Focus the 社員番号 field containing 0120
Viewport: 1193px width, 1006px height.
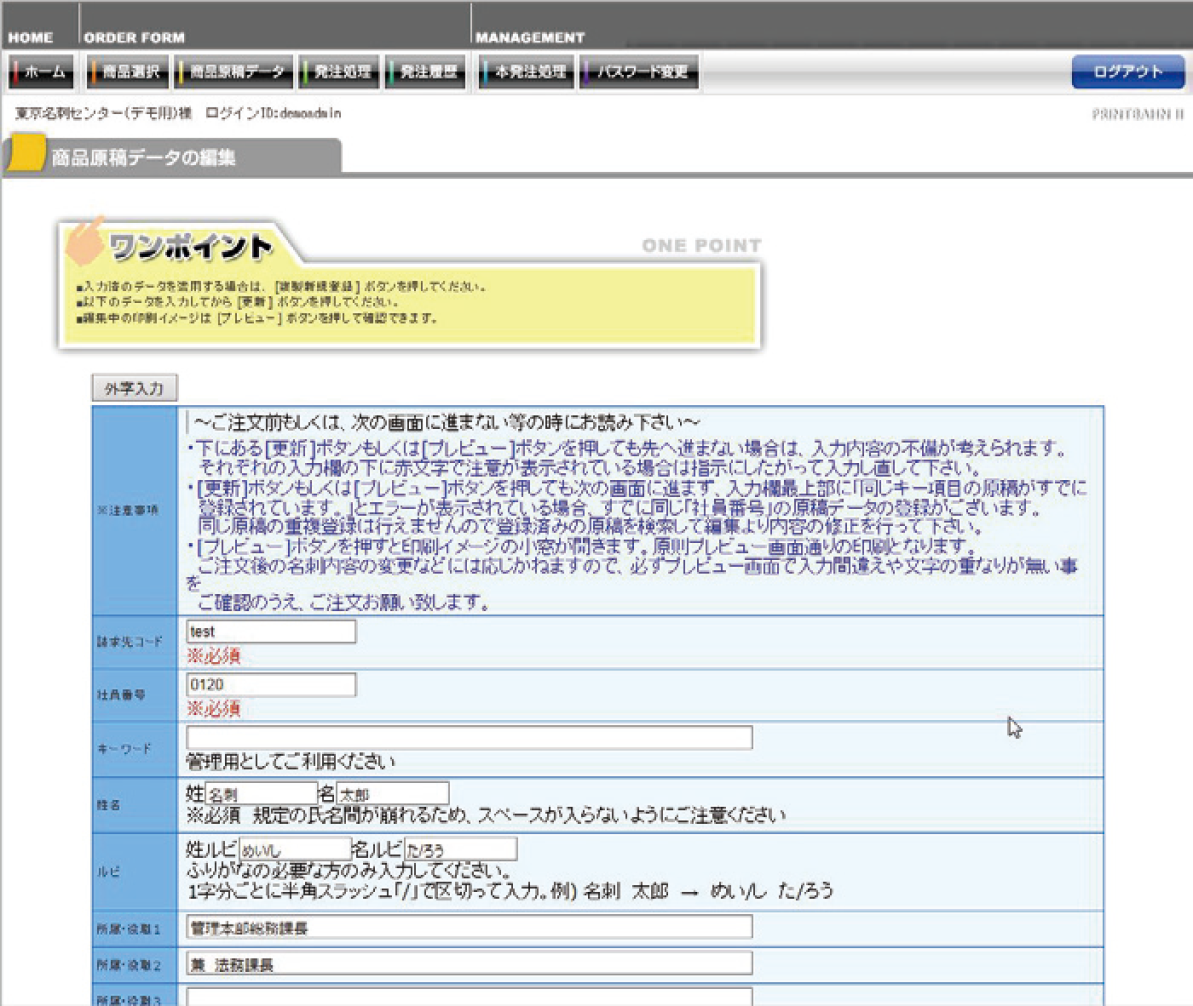click(x=271, y=685)
